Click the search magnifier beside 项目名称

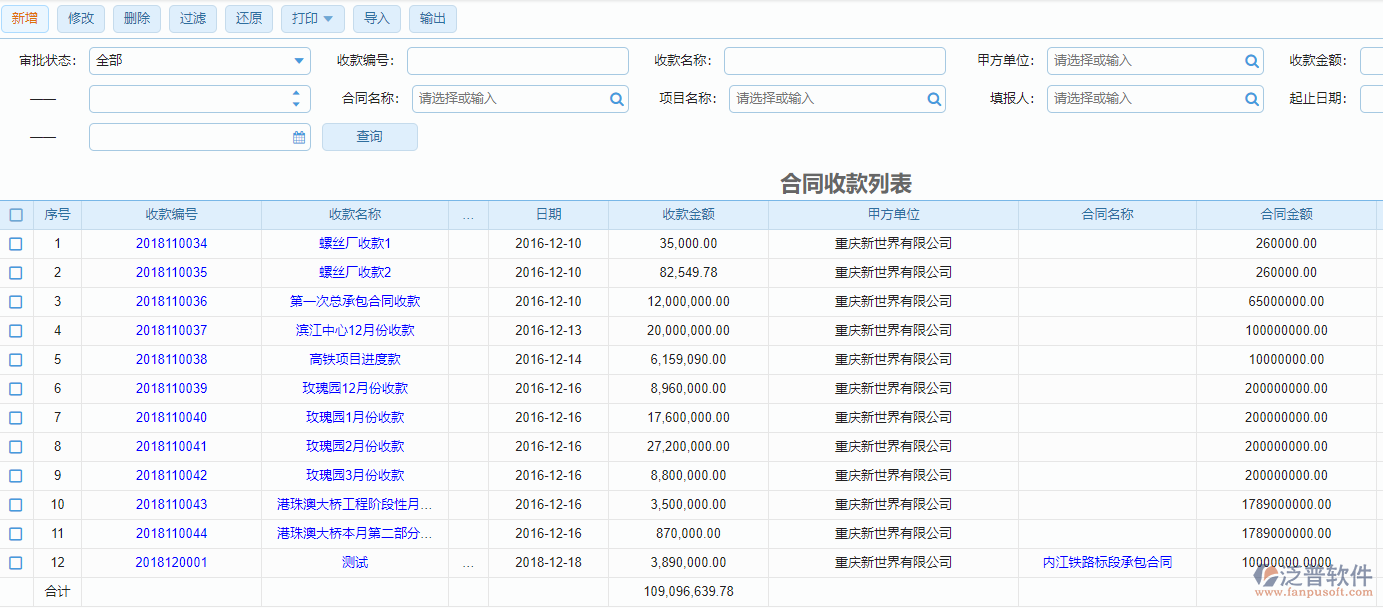pos(933,99)
